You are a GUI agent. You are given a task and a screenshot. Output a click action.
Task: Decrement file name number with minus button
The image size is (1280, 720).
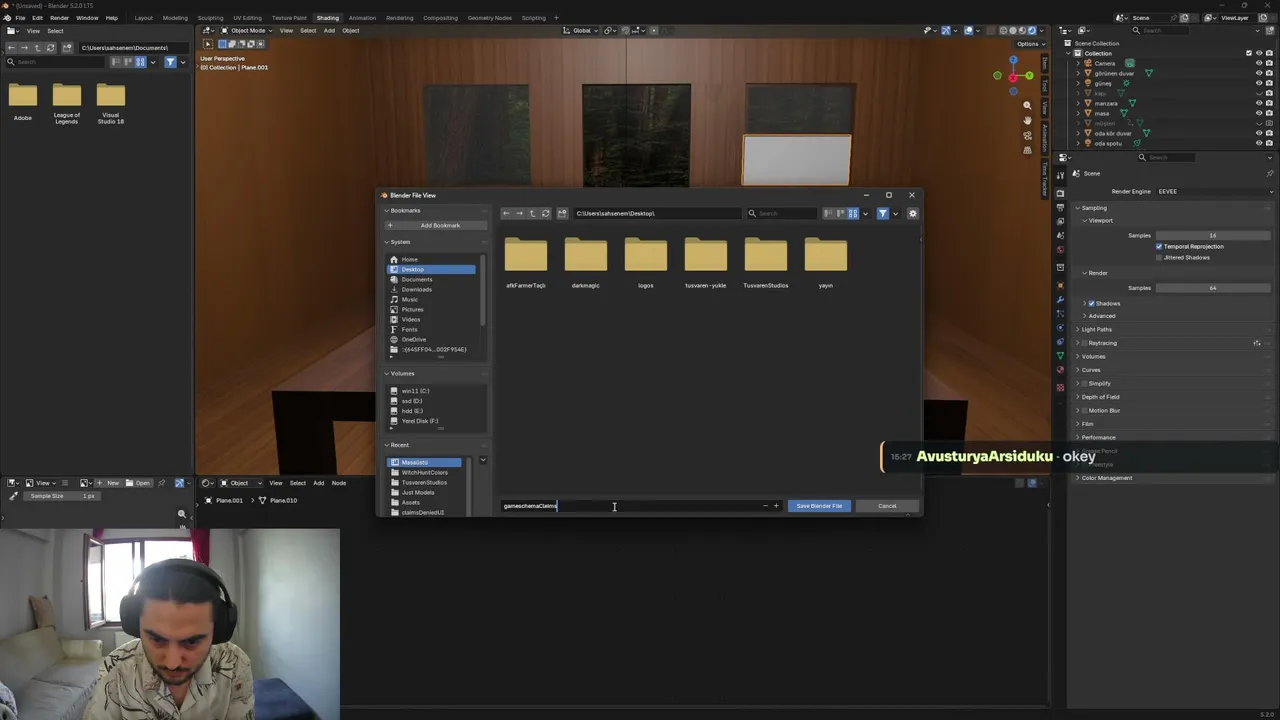point(766,506)
